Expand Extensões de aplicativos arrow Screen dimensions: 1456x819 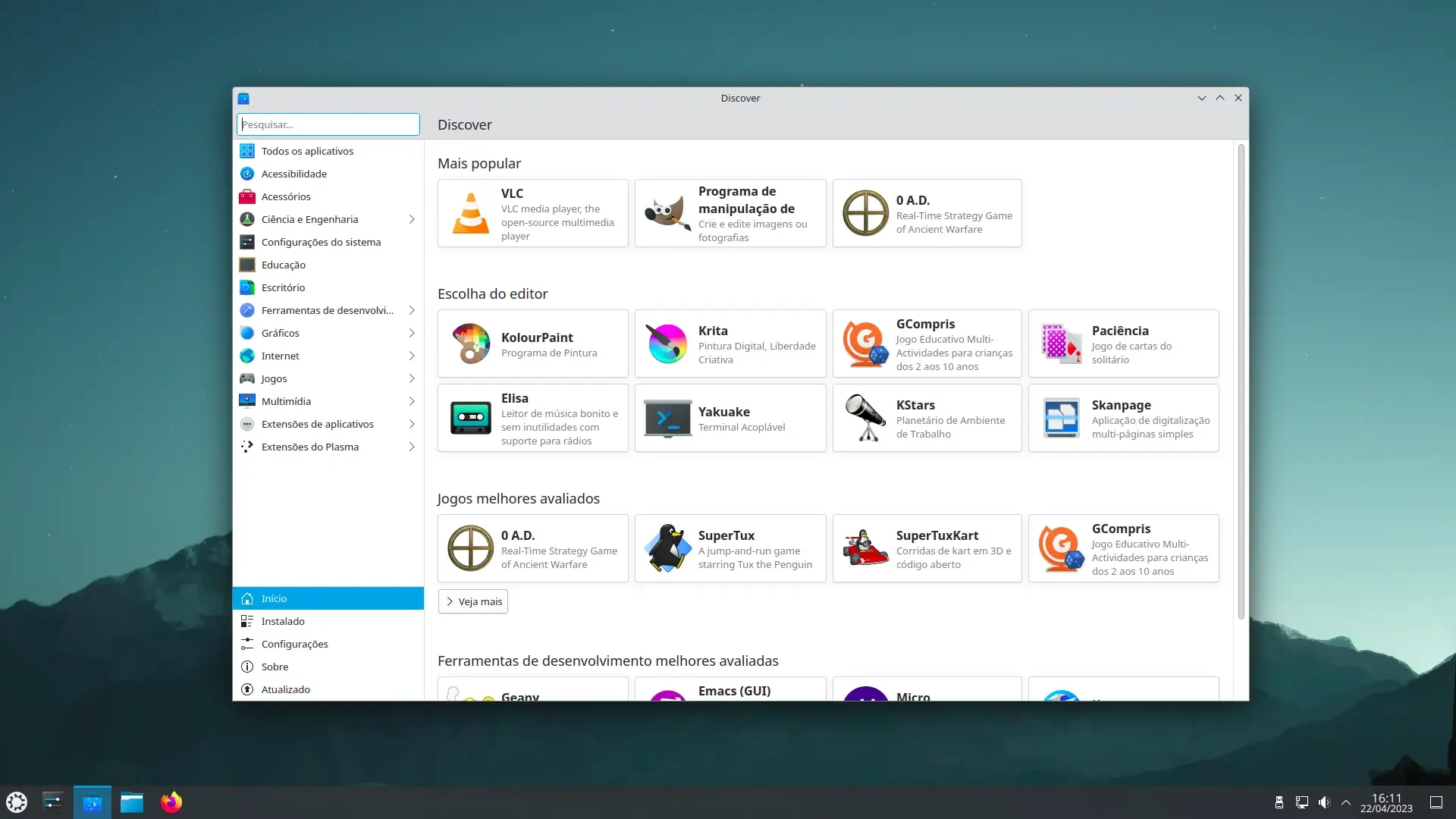pyautogui.click(x=412, y=424)
